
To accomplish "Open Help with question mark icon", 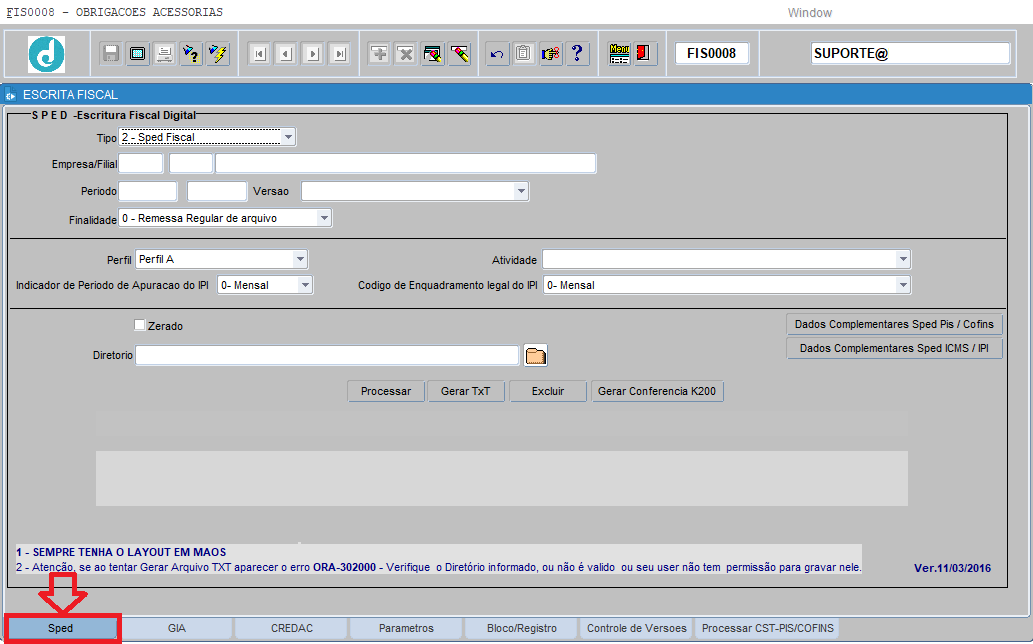I will (x=577, y=53).
